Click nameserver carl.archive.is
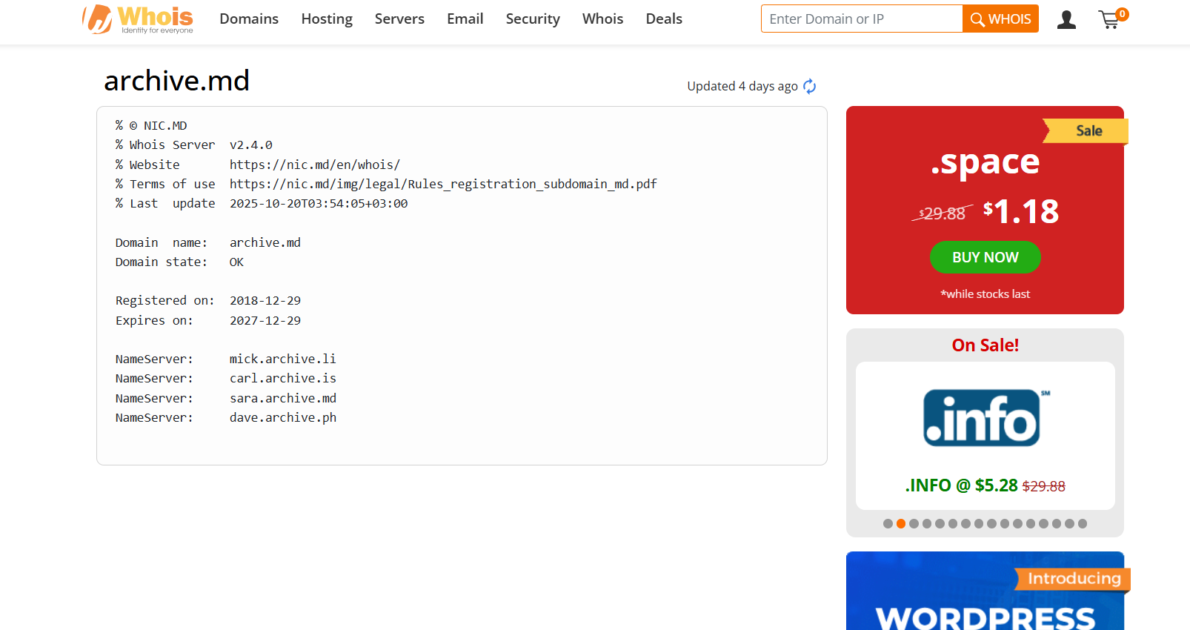This screenshot has width=1190, height=630. [x=282, y=378]
